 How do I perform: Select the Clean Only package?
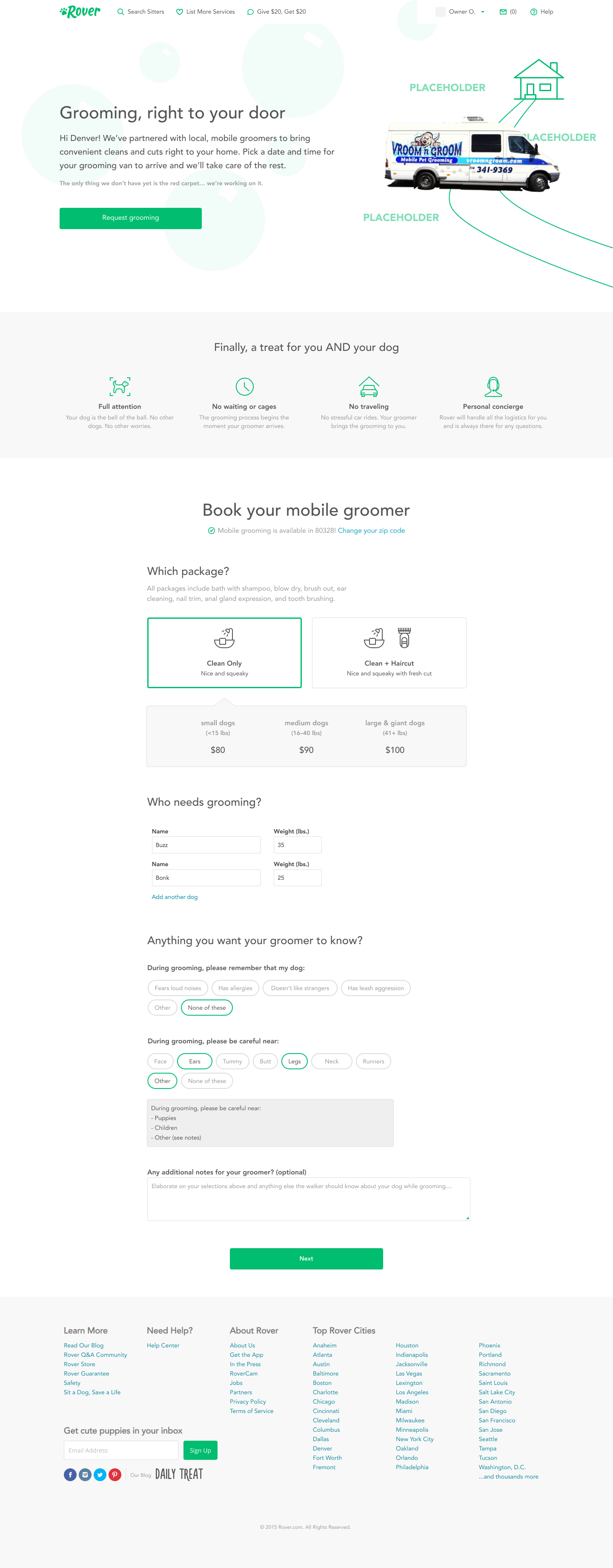coord(224,652)
